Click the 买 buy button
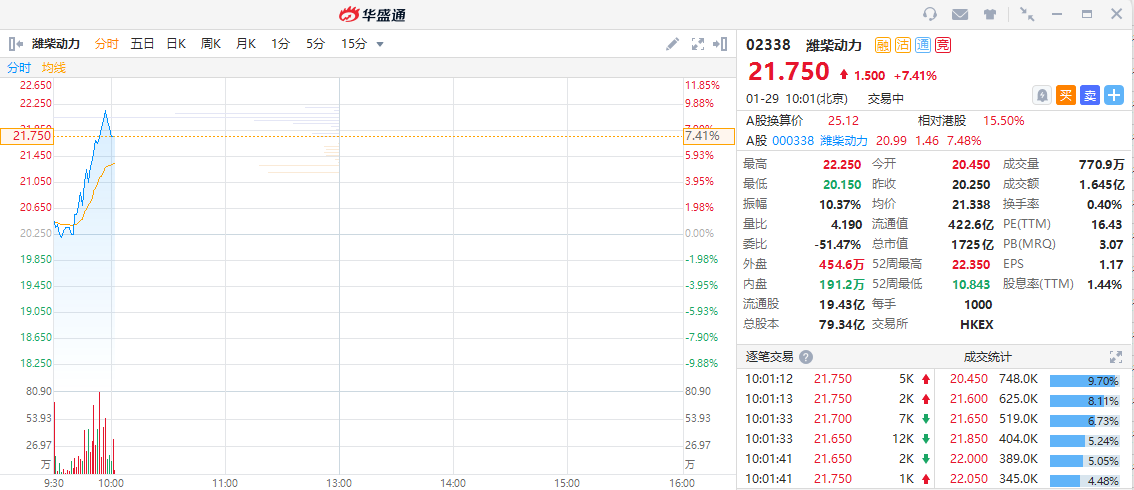 tap(1065, 95)
